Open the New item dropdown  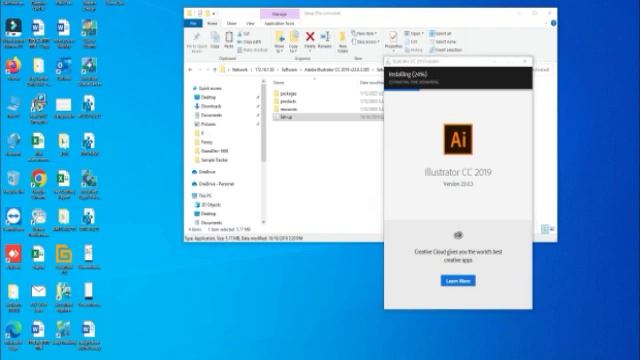(364, 33)
